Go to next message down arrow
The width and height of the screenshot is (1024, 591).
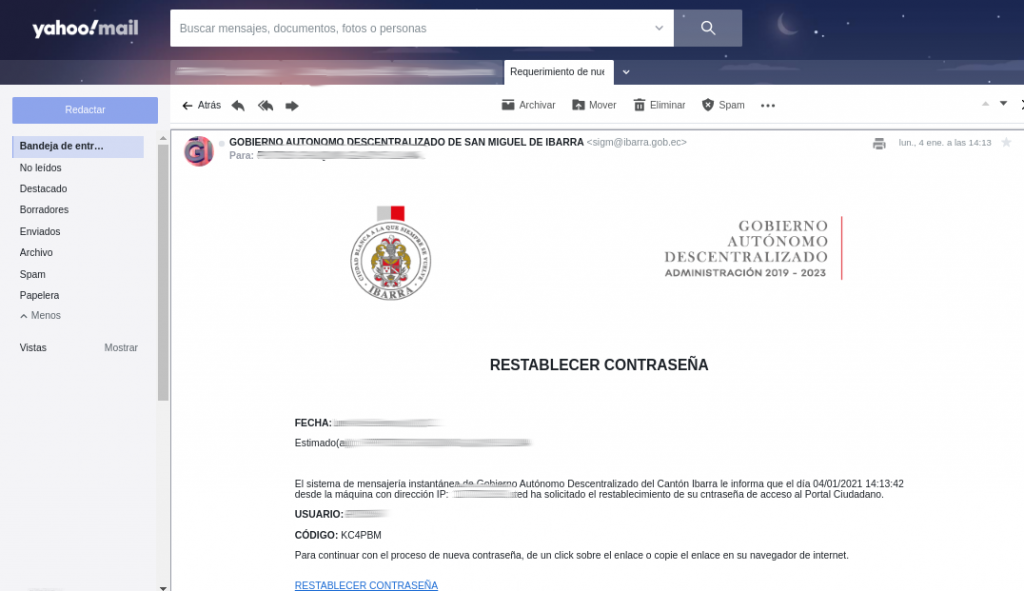click(x=1004, y=104)
